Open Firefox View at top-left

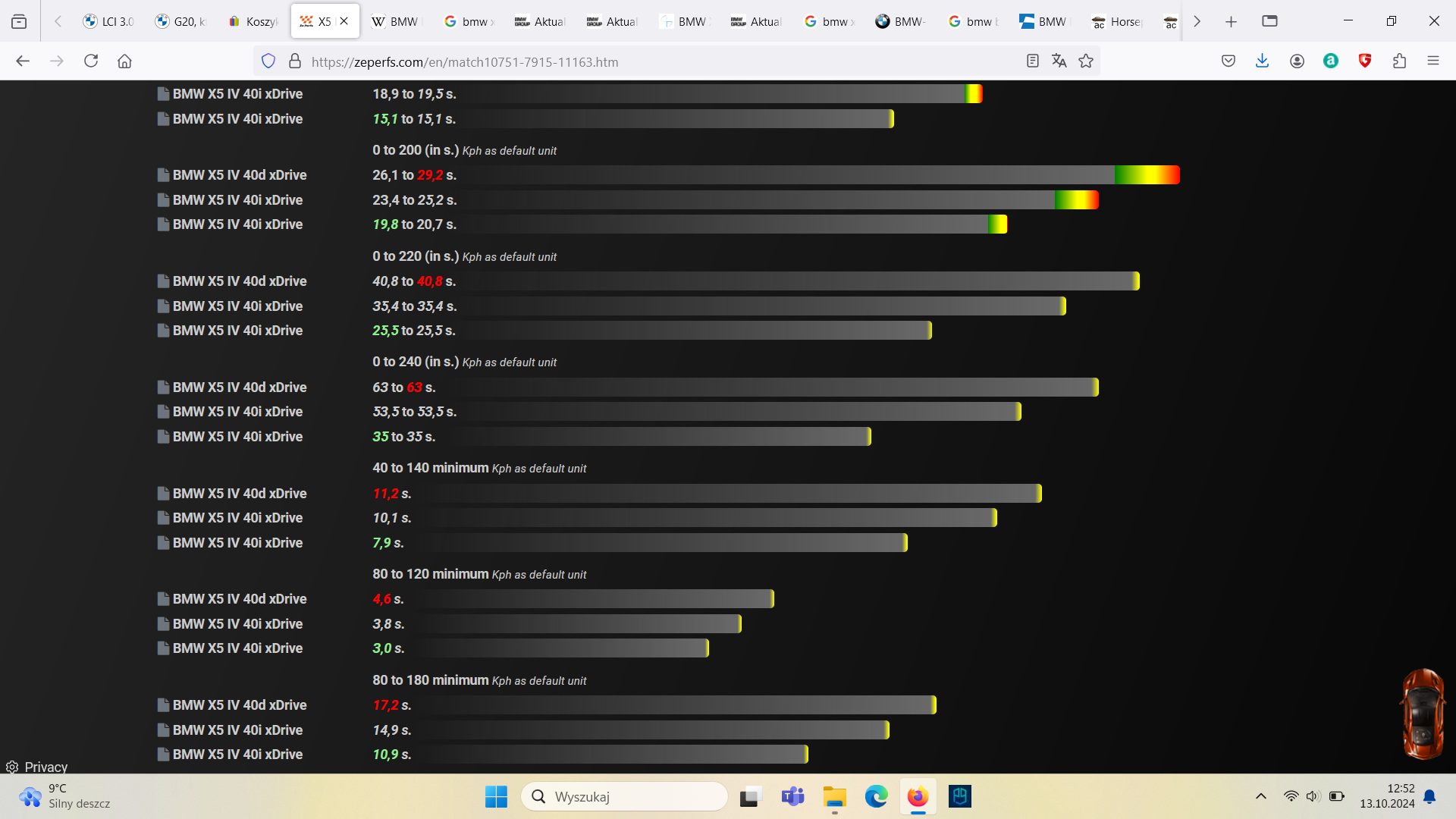pyautogui.click(x=19, y=21)
